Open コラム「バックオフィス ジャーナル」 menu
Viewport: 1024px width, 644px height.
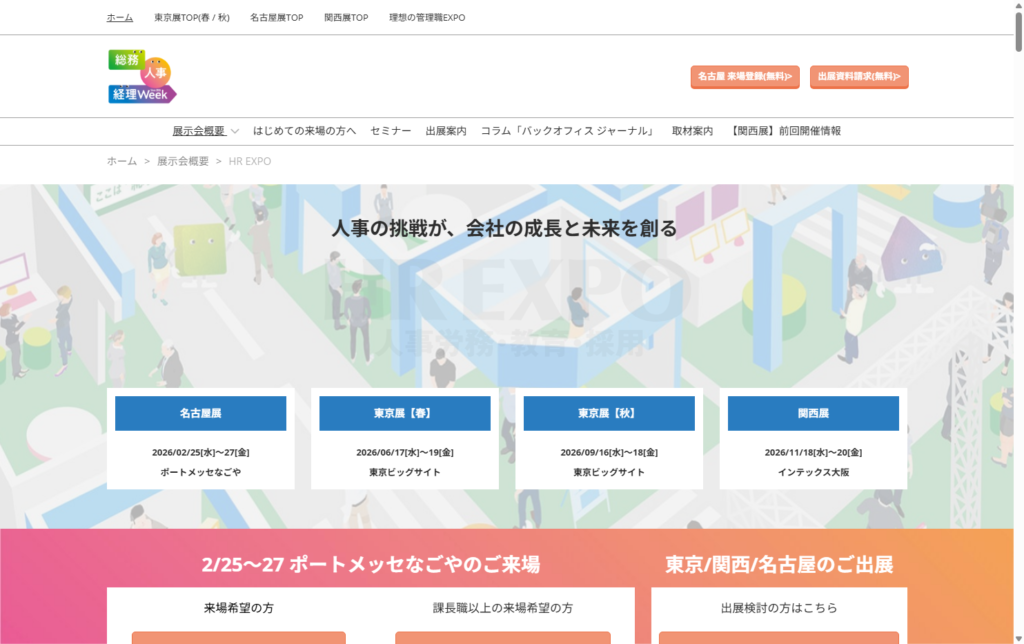567,131
